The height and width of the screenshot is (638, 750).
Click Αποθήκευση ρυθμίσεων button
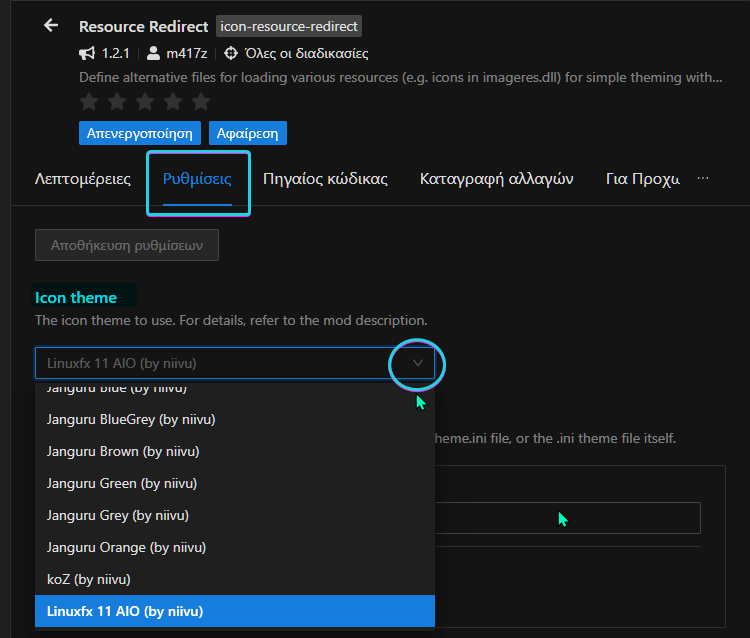[x=127, y=245]
